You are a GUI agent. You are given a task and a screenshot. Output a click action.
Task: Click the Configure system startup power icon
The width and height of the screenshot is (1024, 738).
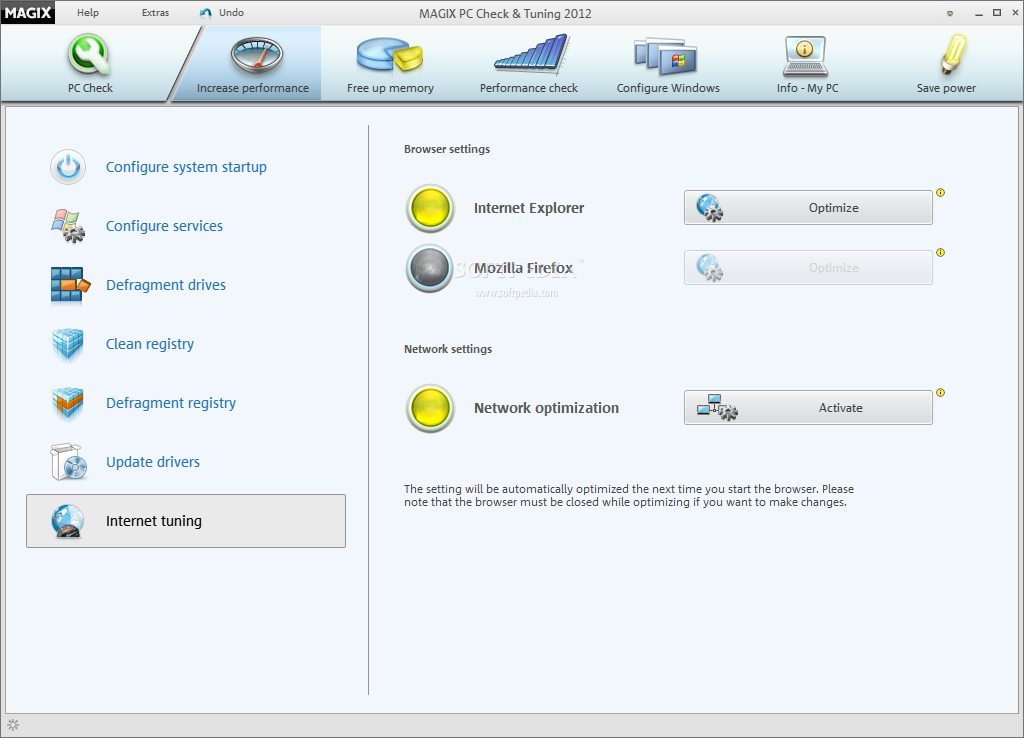point(68,167)
